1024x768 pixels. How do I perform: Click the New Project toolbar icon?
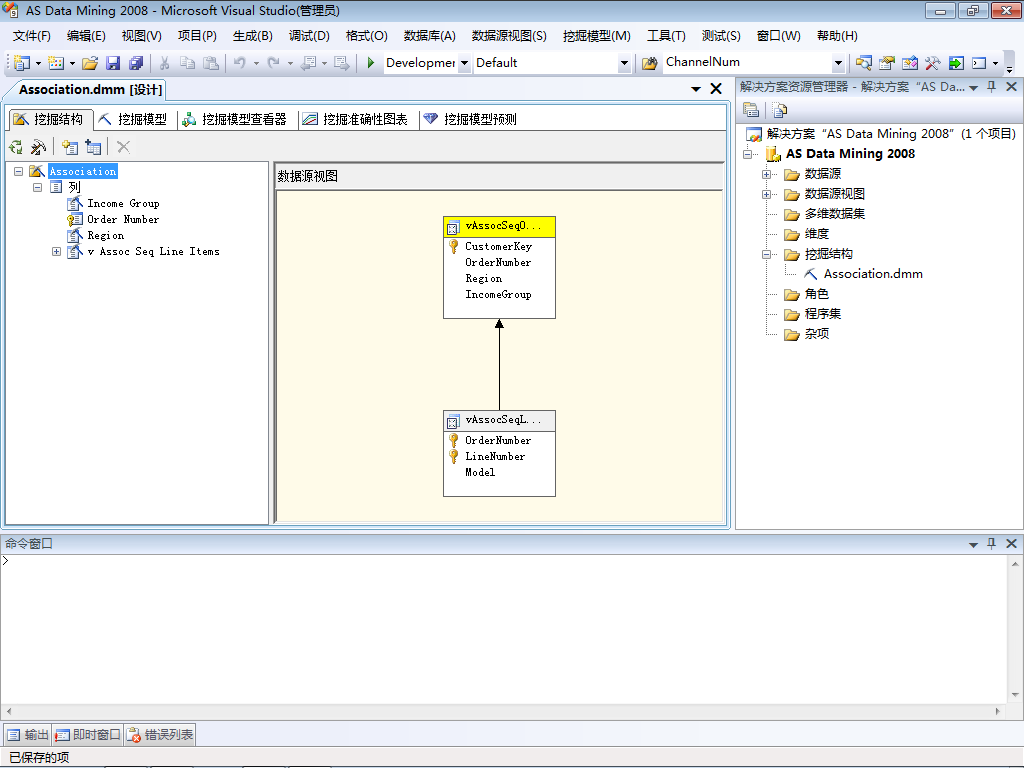[x=22, y=63]
